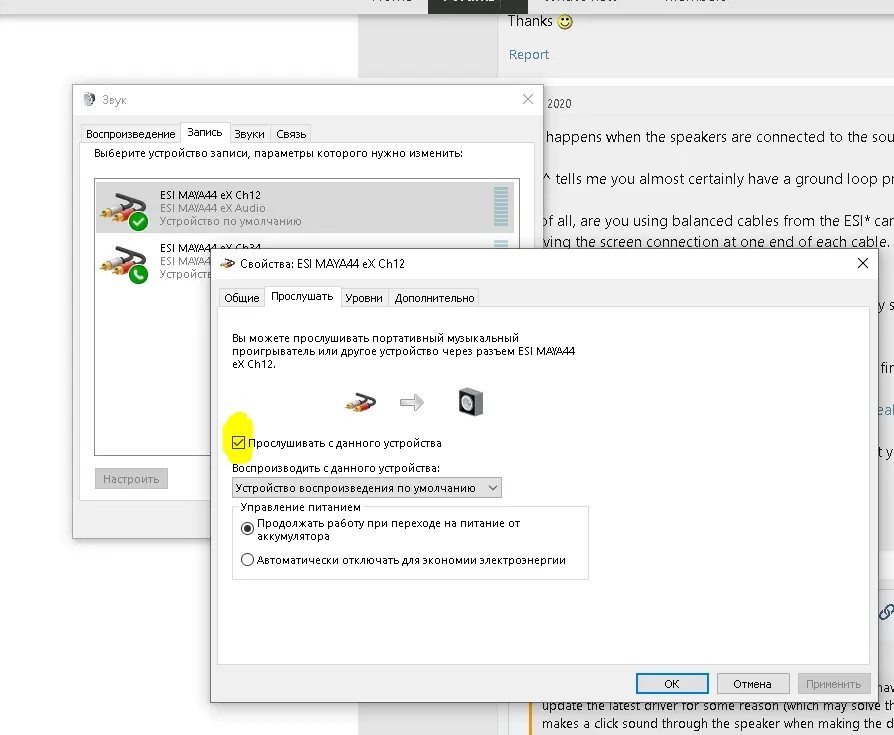Click the Воспроизводить с данного устройства label
This screenshot has height=735, width=894.
click(336, 468)
